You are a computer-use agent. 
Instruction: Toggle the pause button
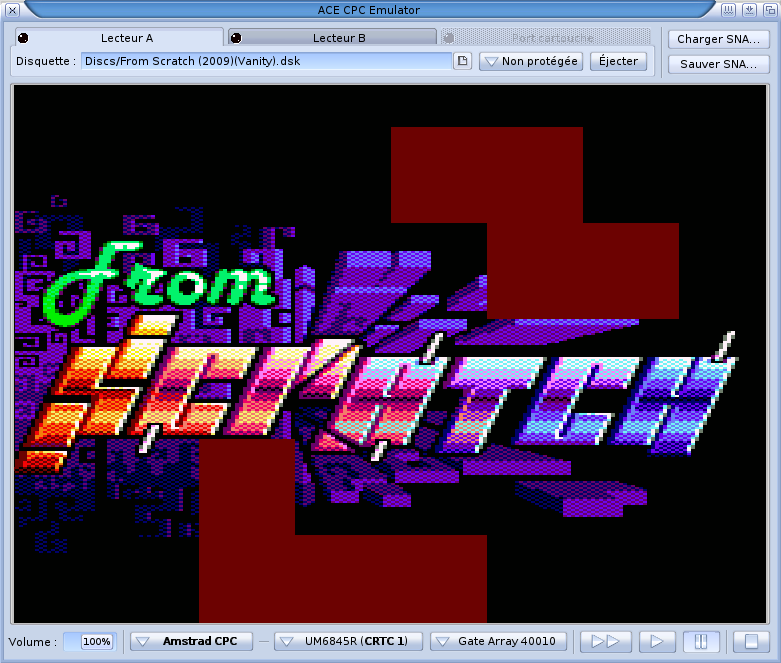(x=701, y=641)
